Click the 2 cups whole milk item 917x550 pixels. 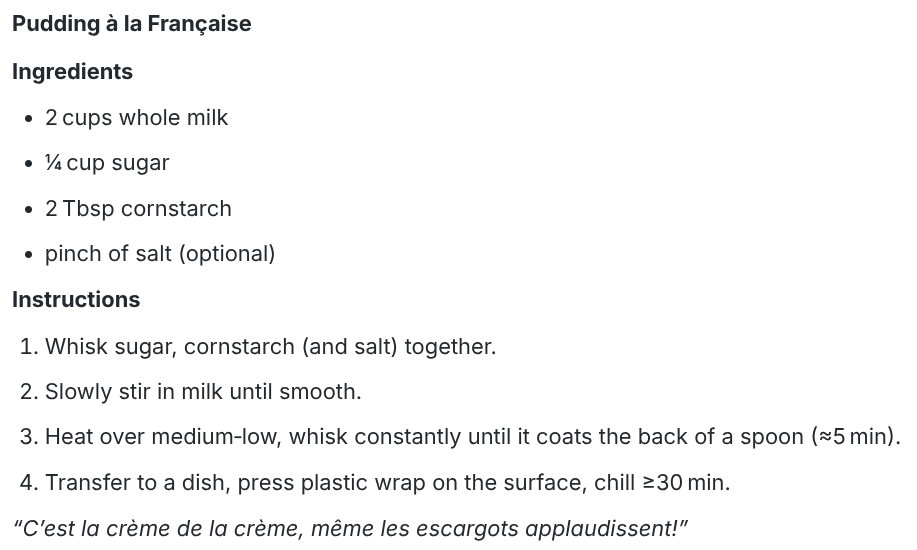[136, 118]
